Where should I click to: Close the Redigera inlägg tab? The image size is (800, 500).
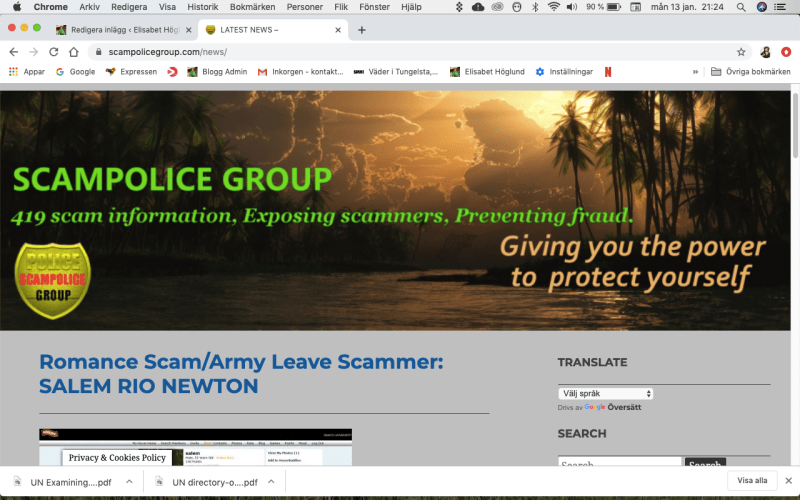(188, 30)
